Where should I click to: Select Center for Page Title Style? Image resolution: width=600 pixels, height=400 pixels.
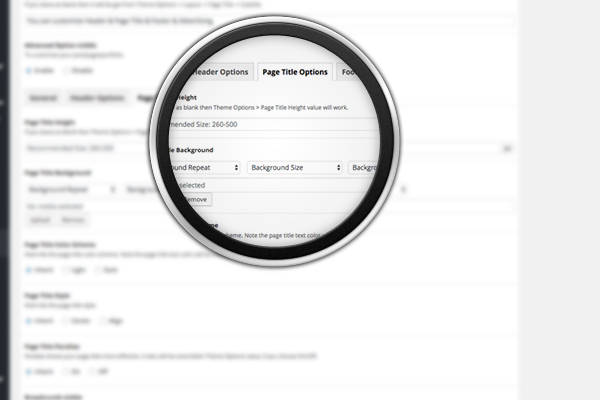68,321
